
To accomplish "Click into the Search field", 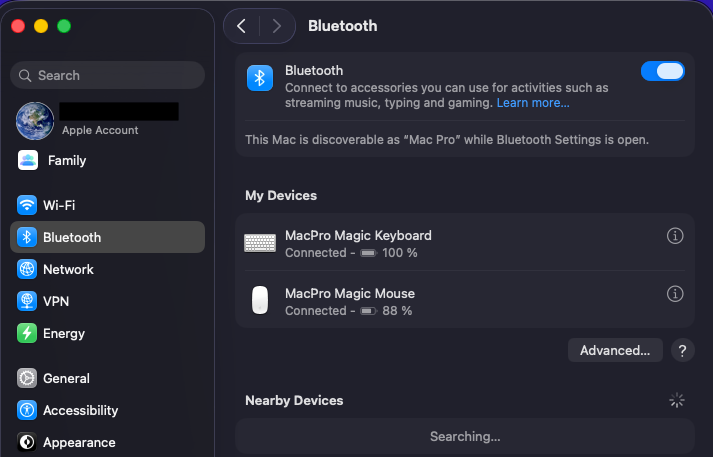I will [107, 75].
